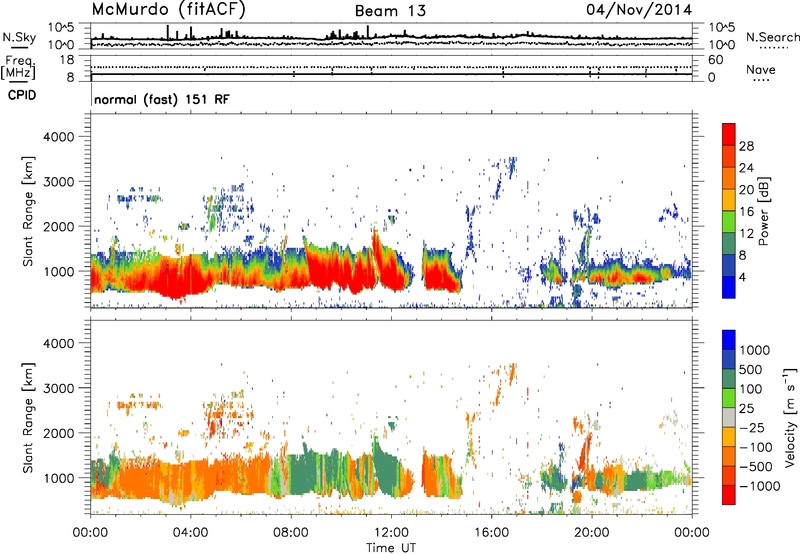Click the '12:00' time tick label
This screenshot has width=800, height=554.
pyautogui.click(x=391, y=533)
